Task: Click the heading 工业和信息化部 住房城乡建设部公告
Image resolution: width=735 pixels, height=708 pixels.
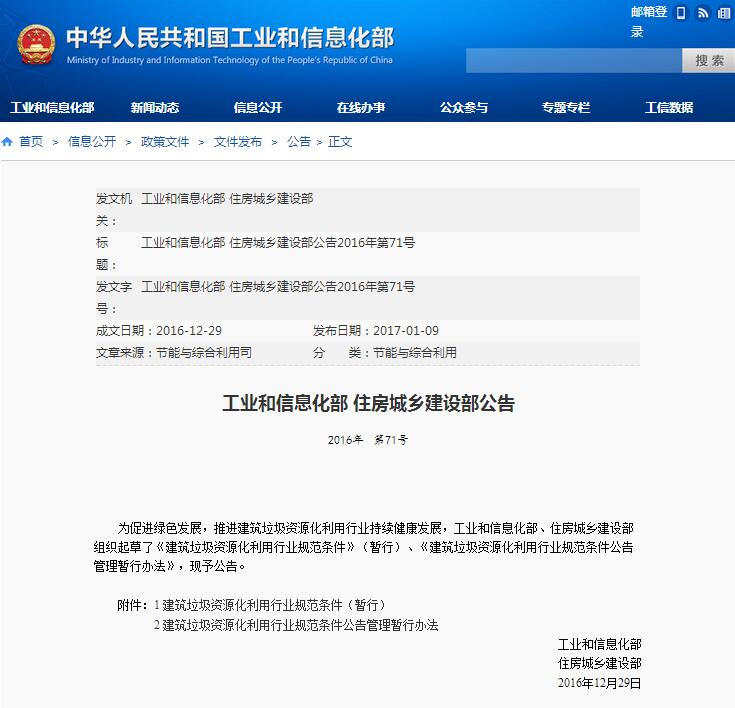Action: coord(368,403)
